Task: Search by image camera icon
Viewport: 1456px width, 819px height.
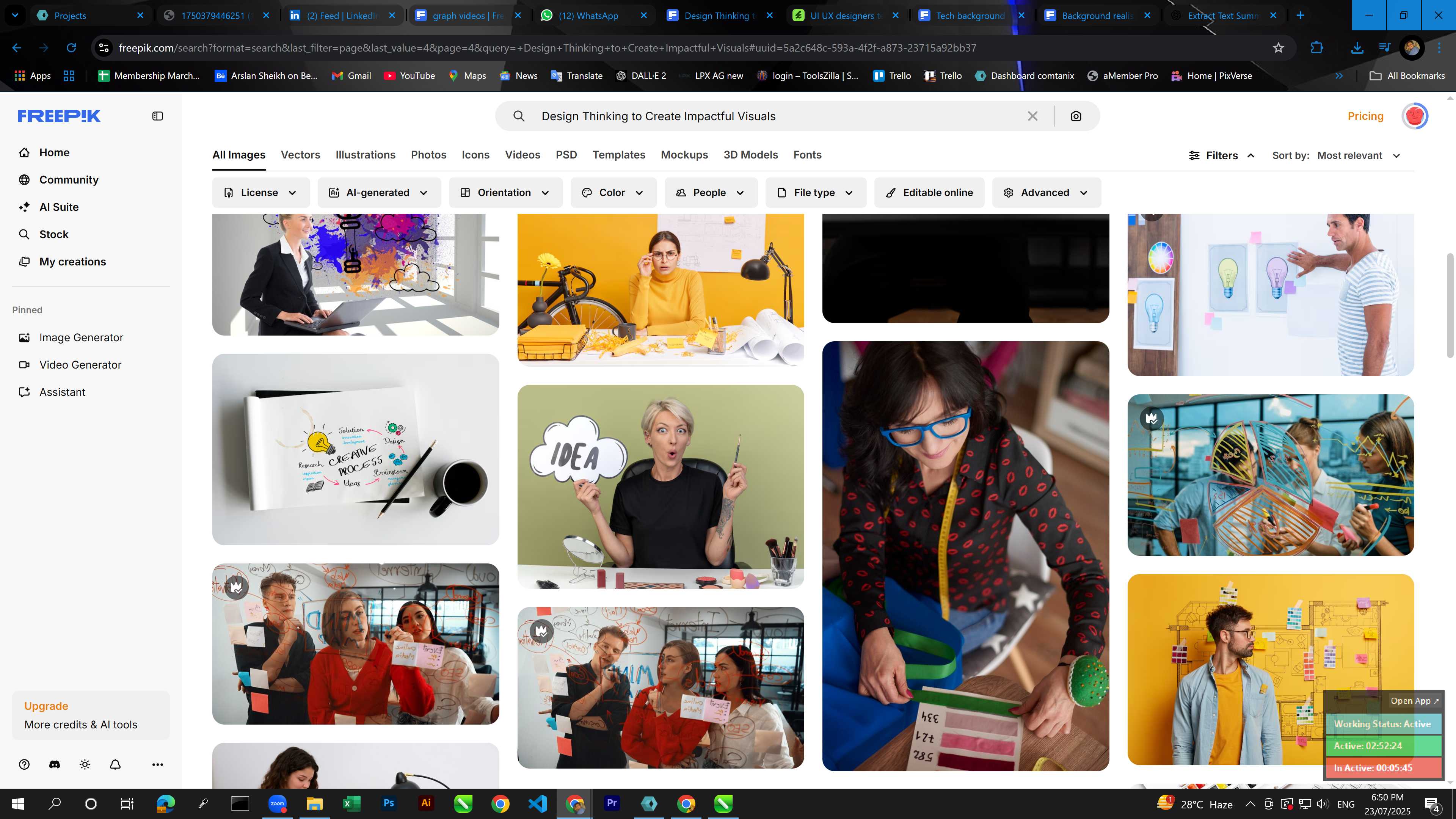Action: click(x=1076, y=116)
